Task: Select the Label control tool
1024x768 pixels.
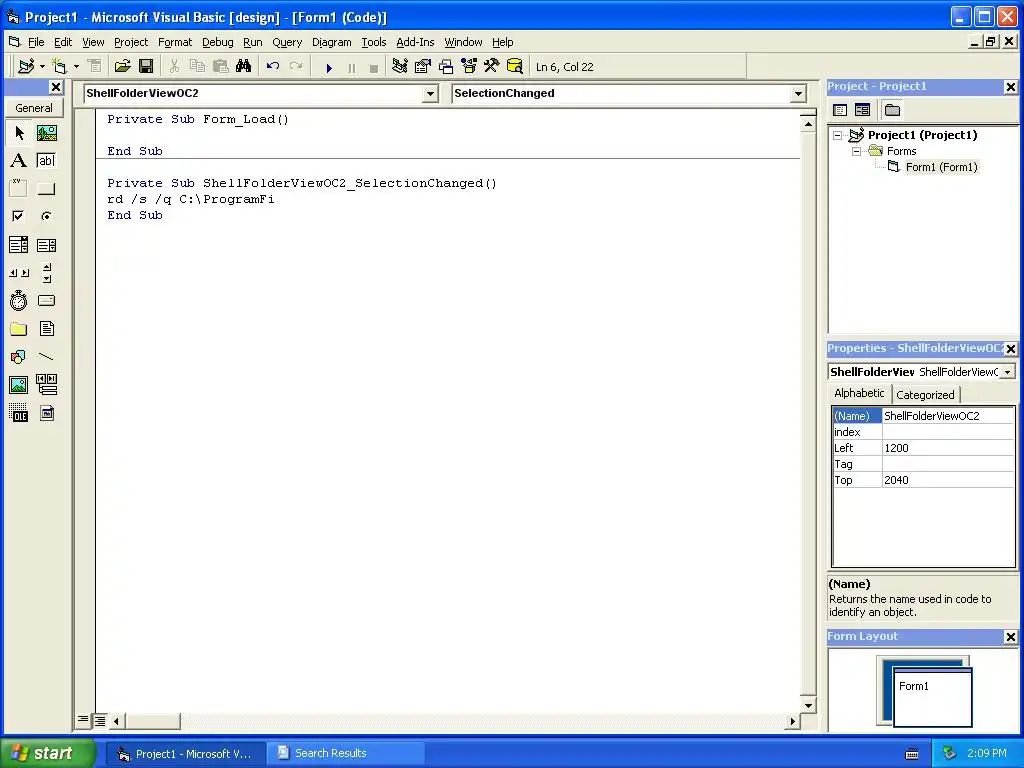Action: coord(19,161)
